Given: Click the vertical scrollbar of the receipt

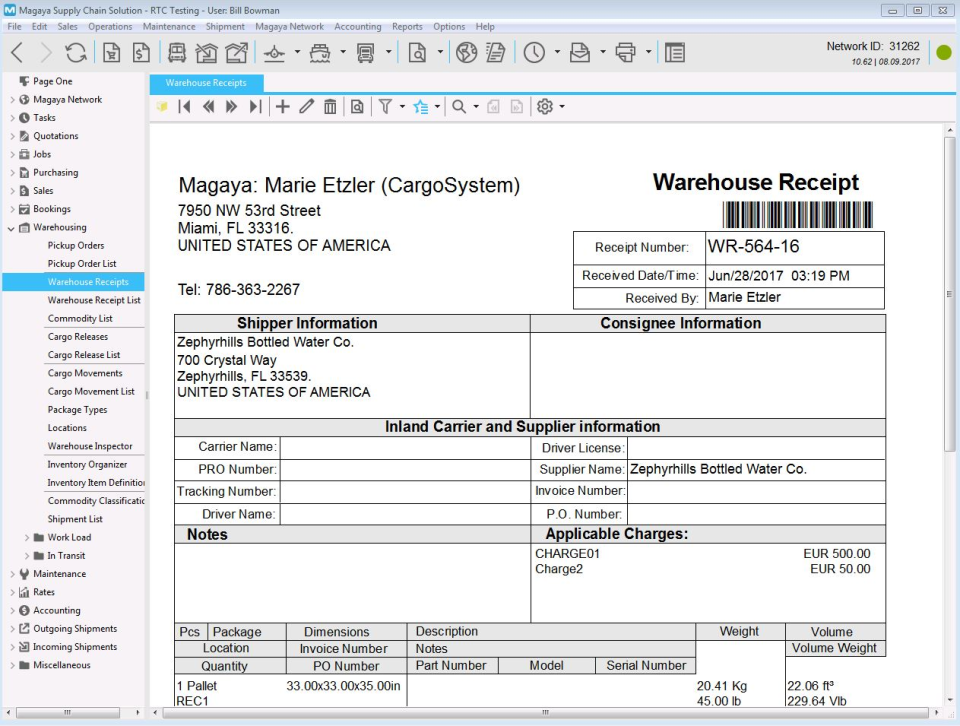Looking at the screenshot, I should tap(949, 294).
